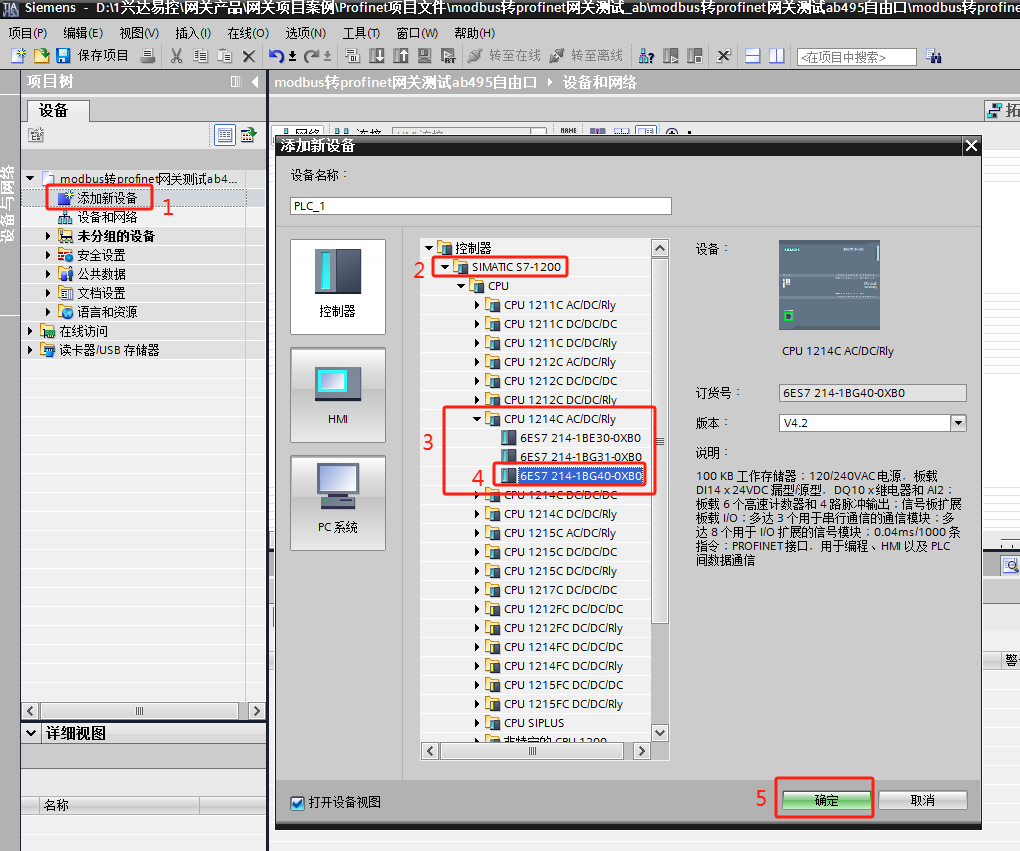Save the project using 保存项目
The image size is (1020, 851).
click(92, 56)
